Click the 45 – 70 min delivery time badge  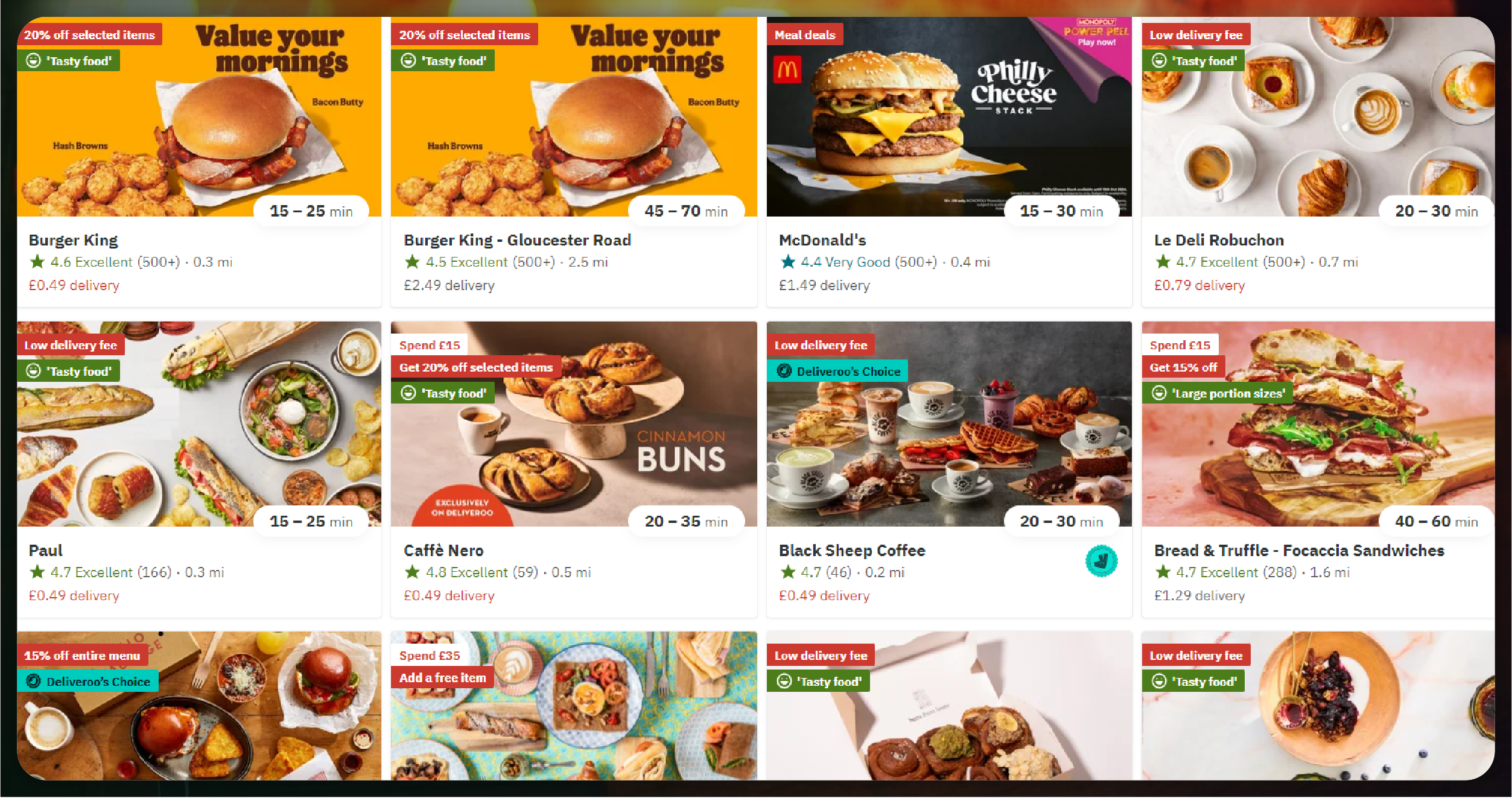coord(686,211)
